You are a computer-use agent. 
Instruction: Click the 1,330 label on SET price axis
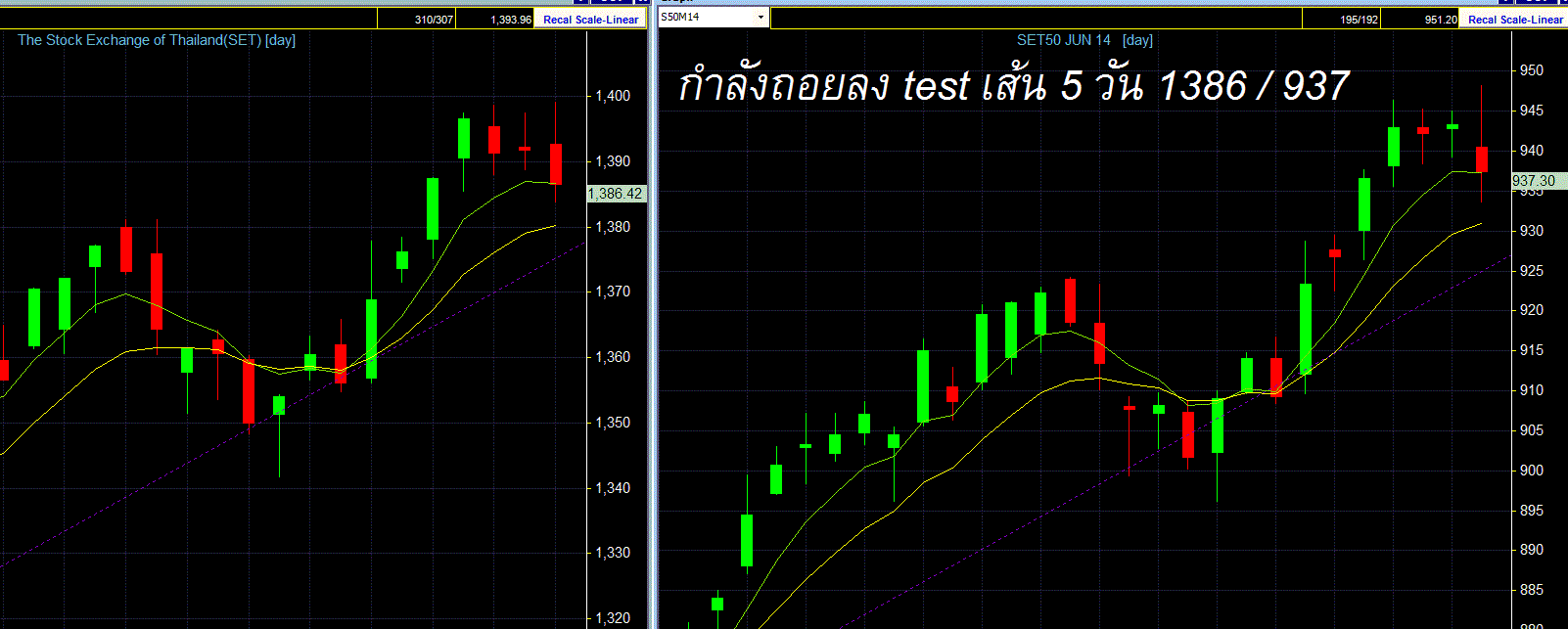(x=613, y=553)
